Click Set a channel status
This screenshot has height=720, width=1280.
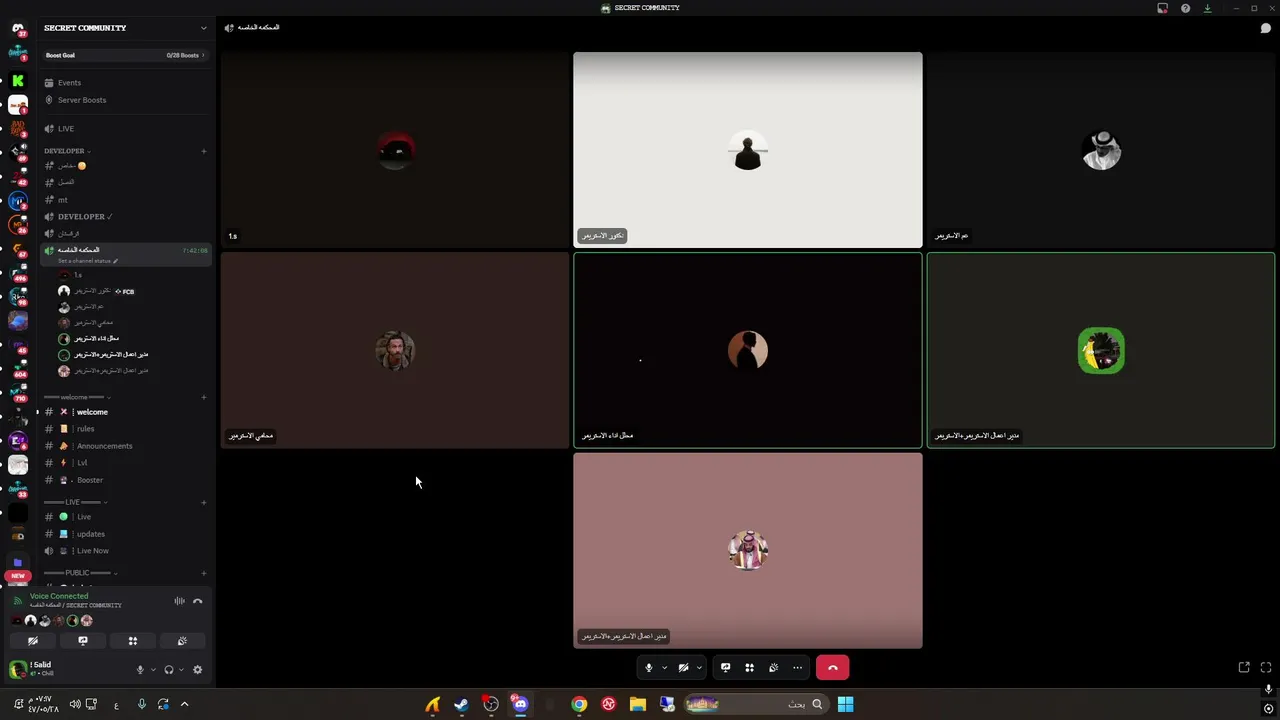88,261
